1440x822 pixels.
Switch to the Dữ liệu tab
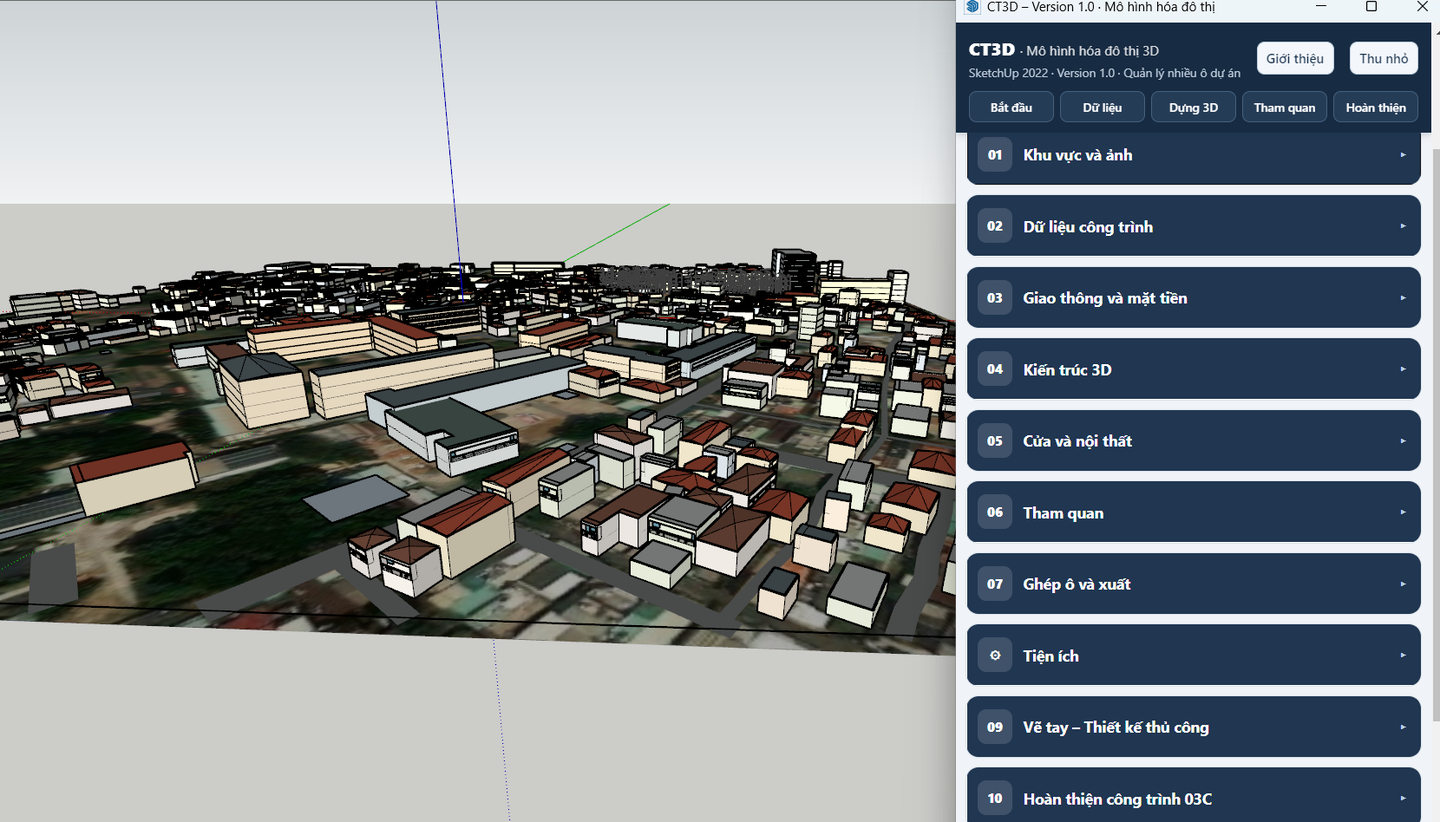click(1102, 107)
